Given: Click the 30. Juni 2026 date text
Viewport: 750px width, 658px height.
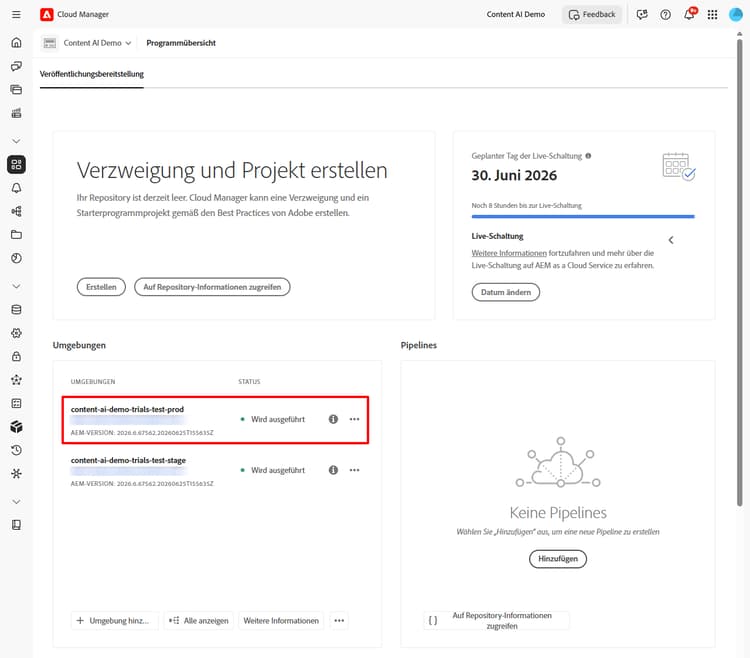Looking at the screenshot, I should coord(514,175).
